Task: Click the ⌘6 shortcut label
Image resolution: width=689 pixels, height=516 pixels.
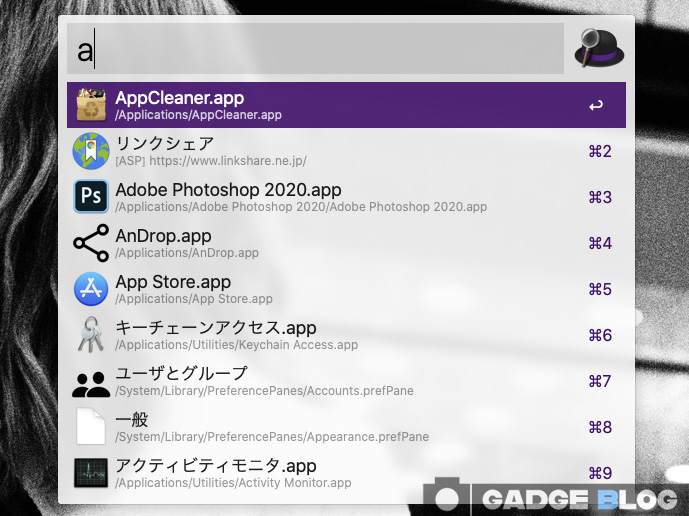Action: (600, 335)
